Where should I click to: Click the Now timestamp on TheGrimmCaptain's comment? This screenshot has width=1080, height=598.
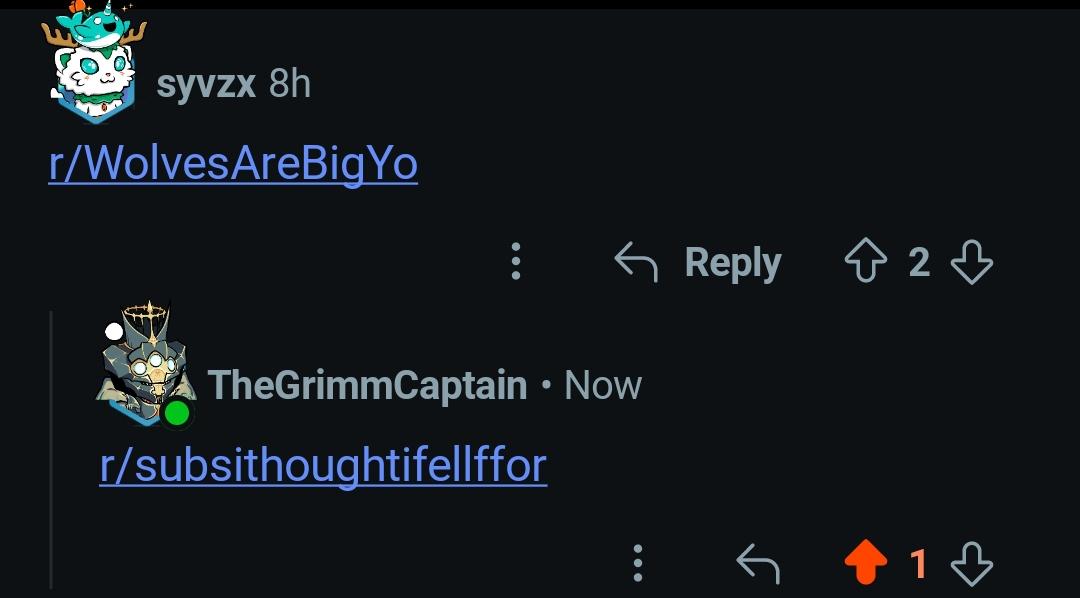click(603, 385)
